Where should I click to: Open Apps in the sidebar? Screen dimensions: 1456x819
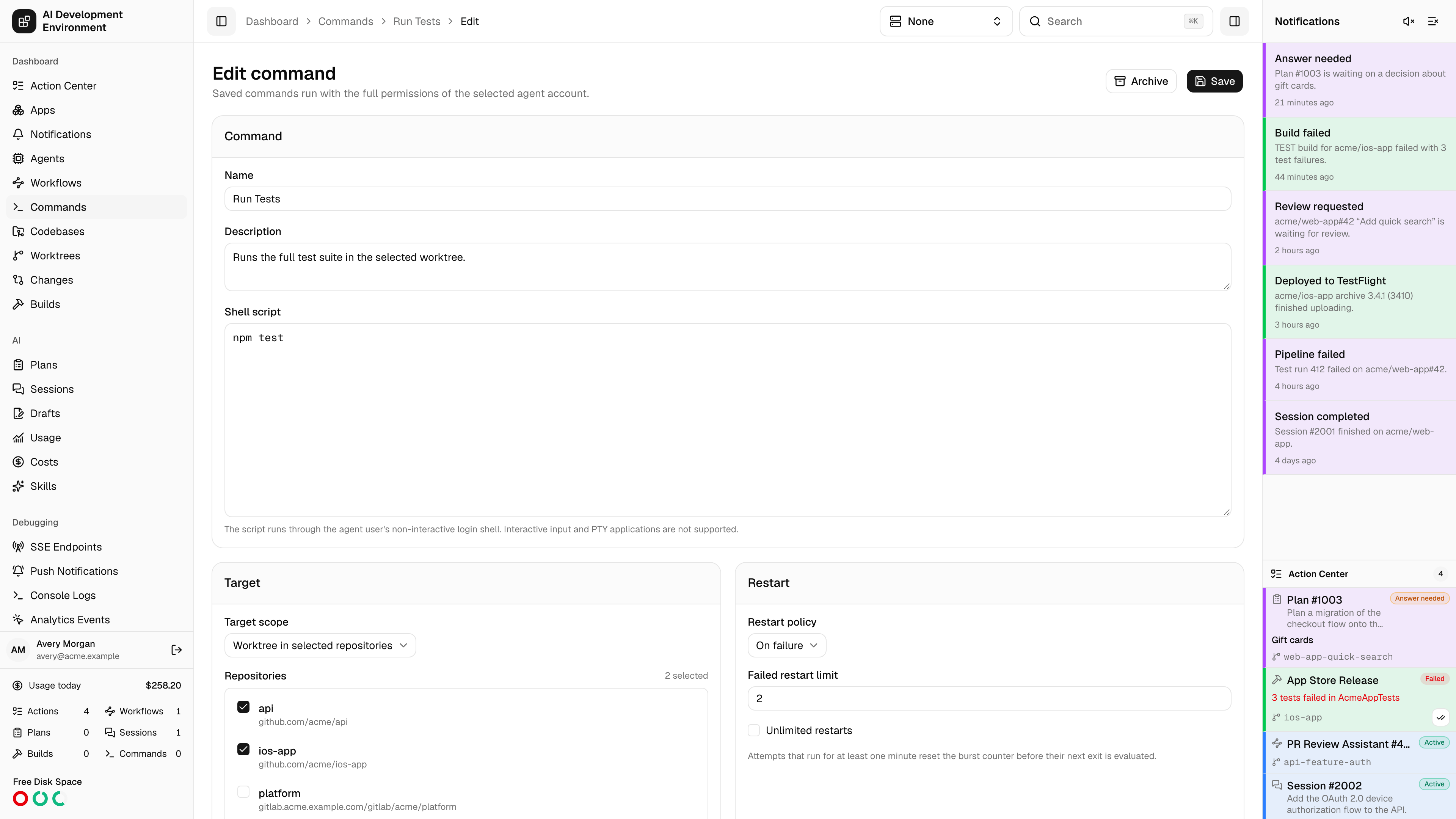pyautogui.click(x=97, y=110)
